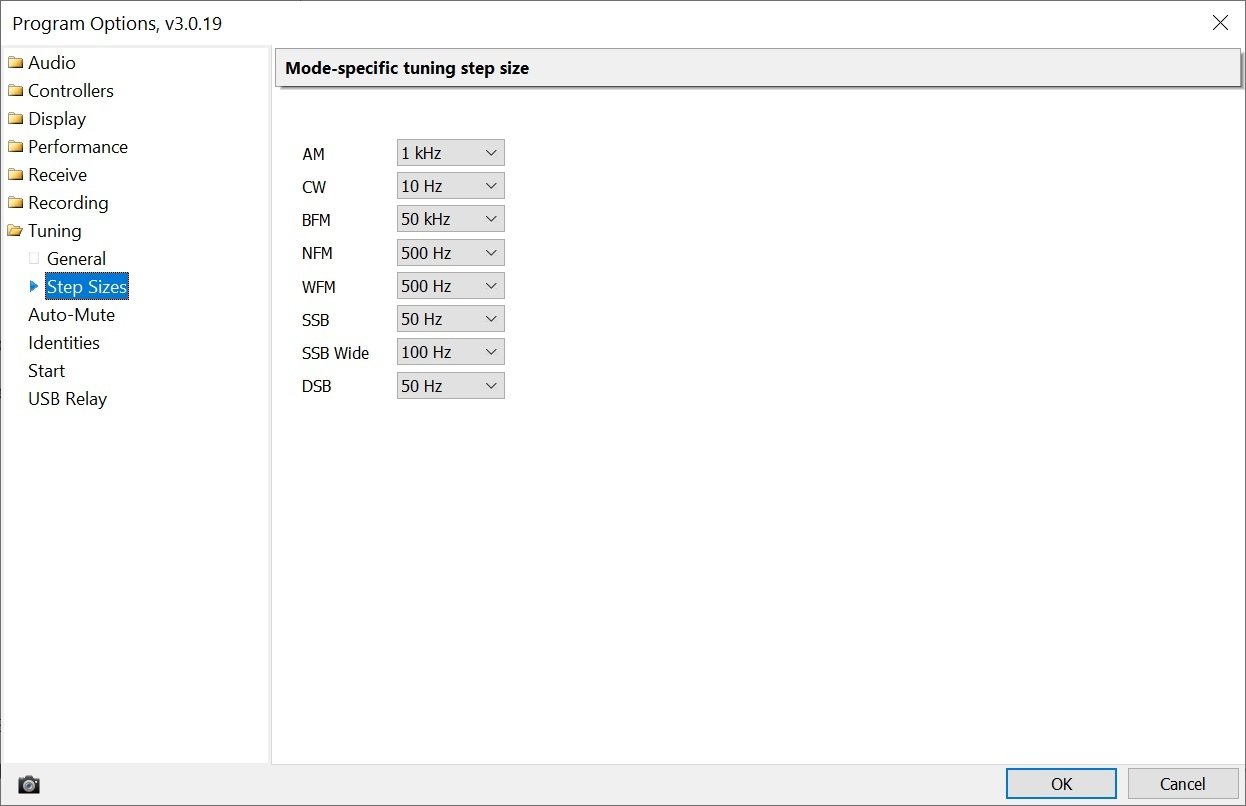Open the CW step size dropdown
The image size is (1246, 806).
(450, 186)
